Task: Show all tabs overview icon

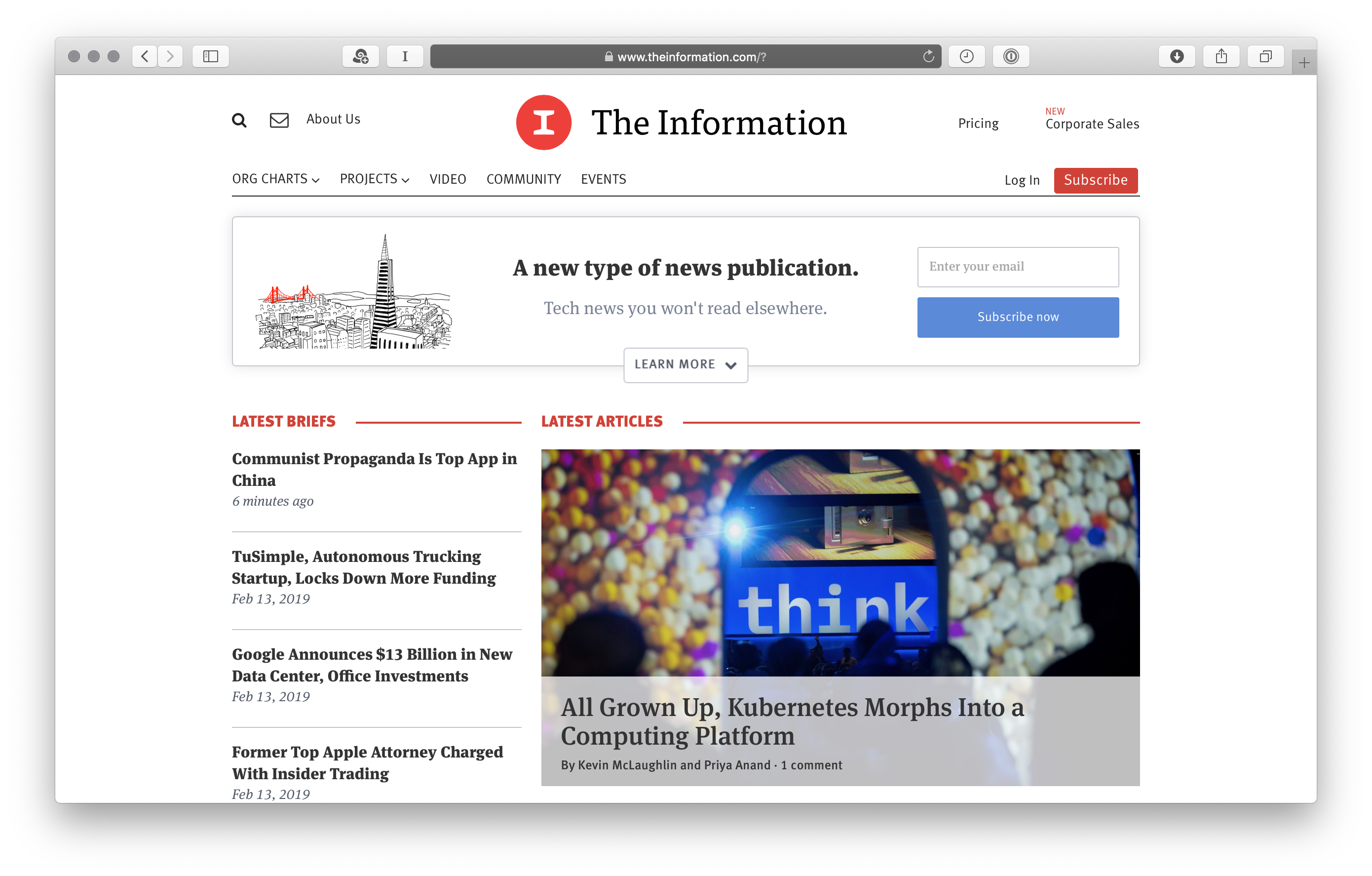Action: [x=1265, y=56]
